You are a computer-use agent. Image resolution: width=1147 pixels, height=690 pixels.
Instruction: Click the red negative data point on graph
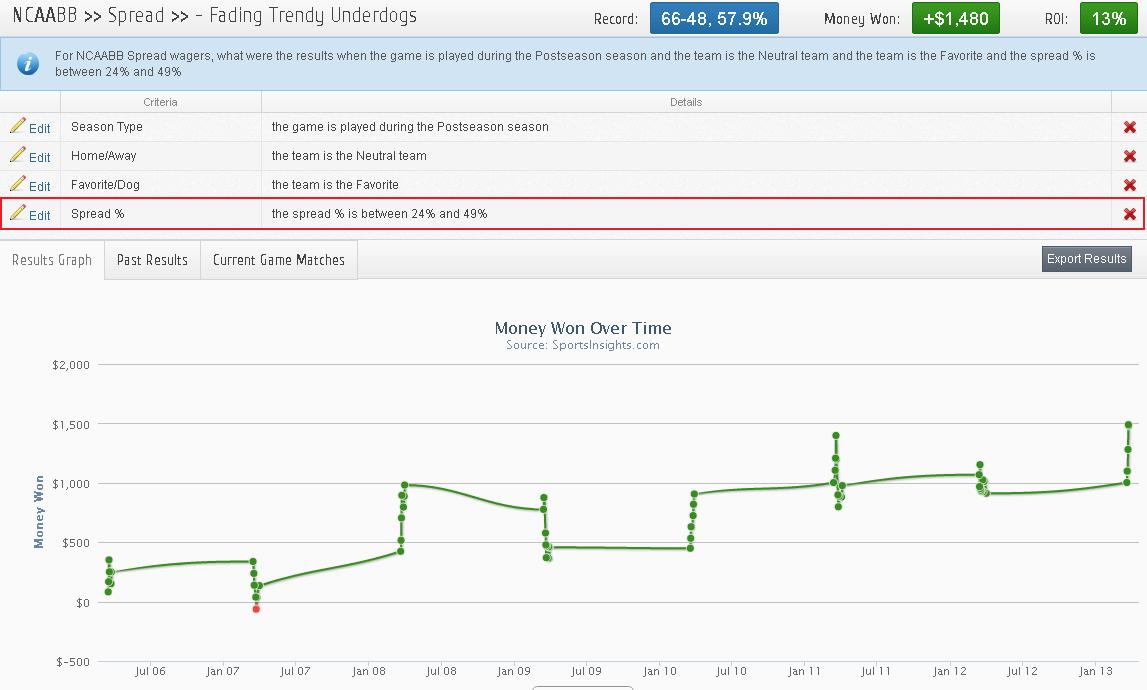(x=256, y=609)
